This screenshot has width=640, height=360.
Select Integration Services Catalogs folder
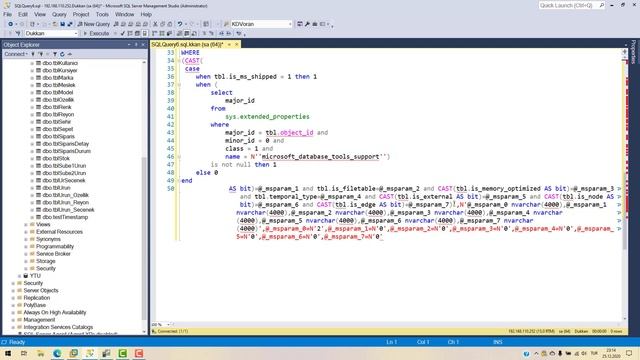pyautogui.click(x=58, y=327)
